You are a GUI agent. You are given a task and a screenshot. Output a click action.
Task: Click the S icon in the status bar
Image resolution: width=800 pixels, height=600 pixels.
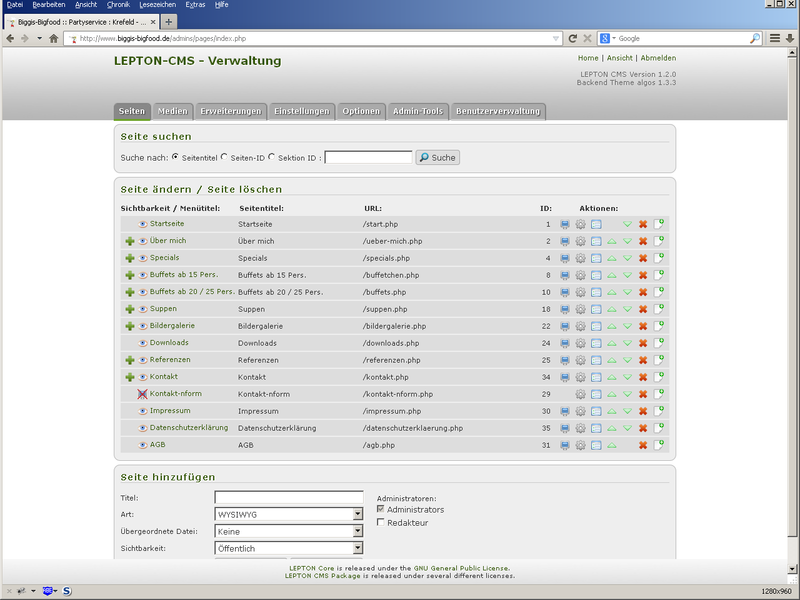[67, 591]
